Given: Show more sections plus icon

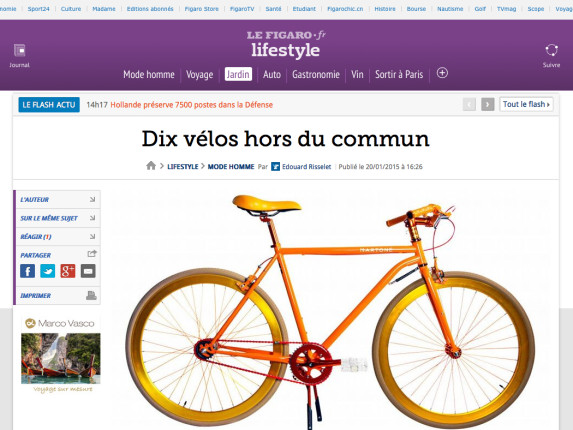Looking at the screenshot, I should click(x=442, y=73).
